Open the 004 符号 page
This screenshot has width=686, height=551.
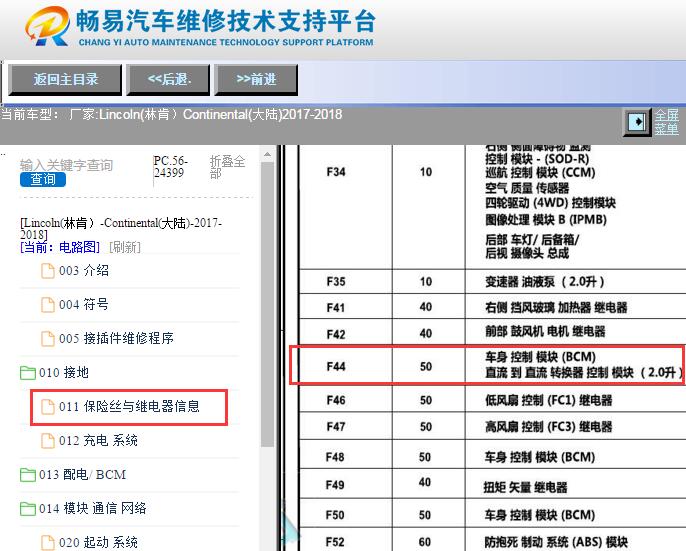tap(84, 304)
